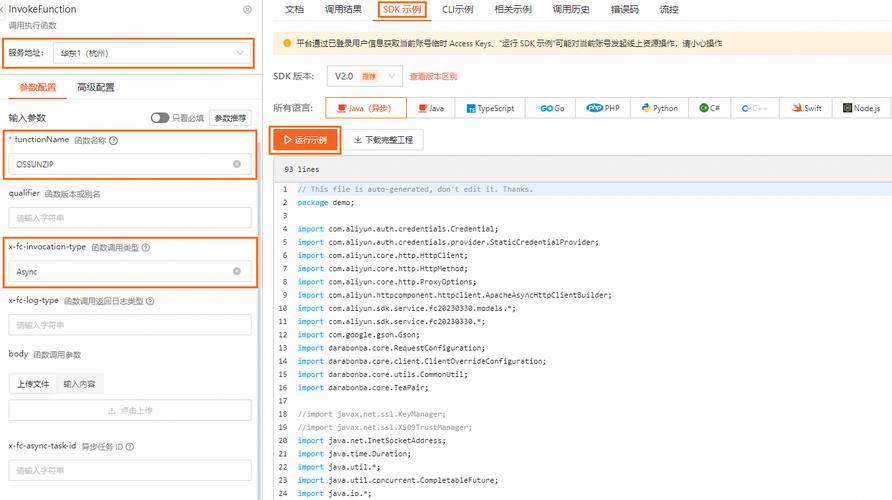Screen dimensions: 892x500
Task: Open the SDK version V2.0 dropdown
Action: tap(364, 76)
